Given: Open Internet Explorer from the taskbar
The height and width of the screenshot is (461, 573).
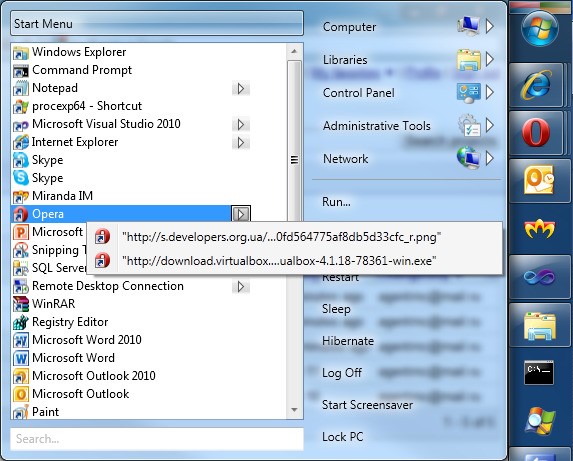Looking at the screenshot, I should (x=536, y=85).
